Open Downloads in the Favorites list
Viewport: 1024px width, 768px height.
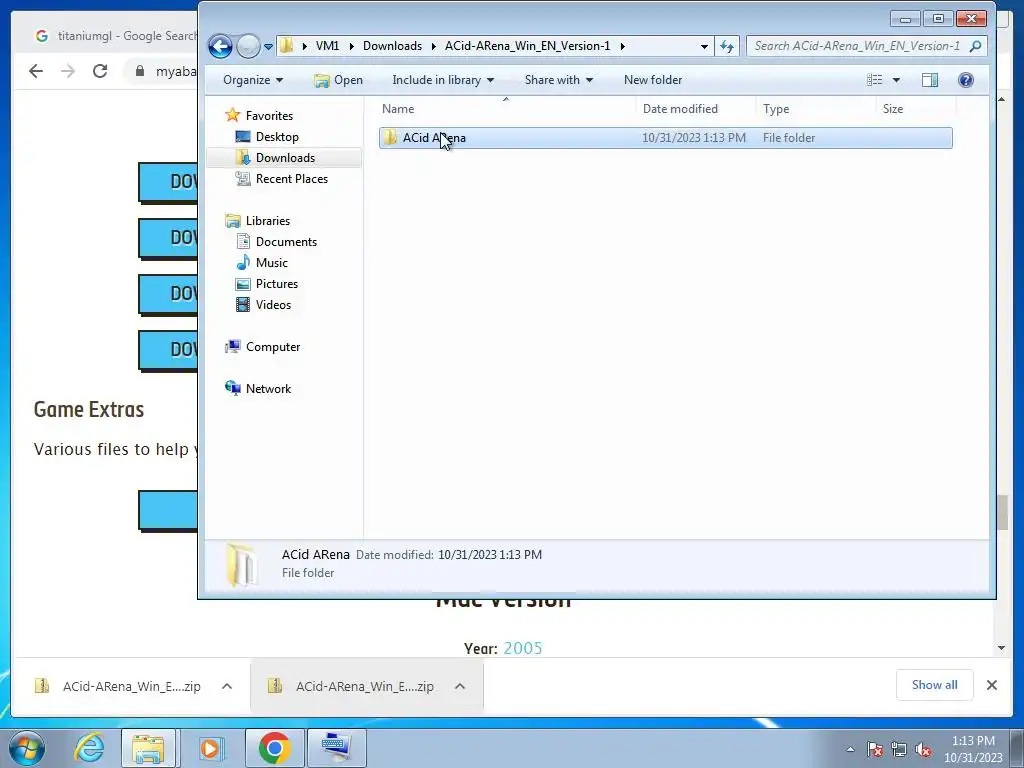[x=285, y=157]
